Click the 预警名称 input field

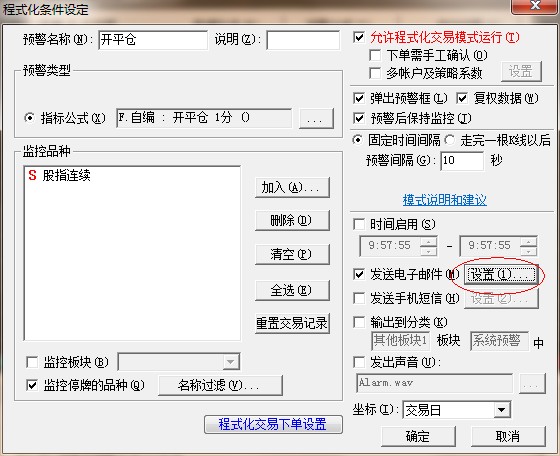(153, 40)
